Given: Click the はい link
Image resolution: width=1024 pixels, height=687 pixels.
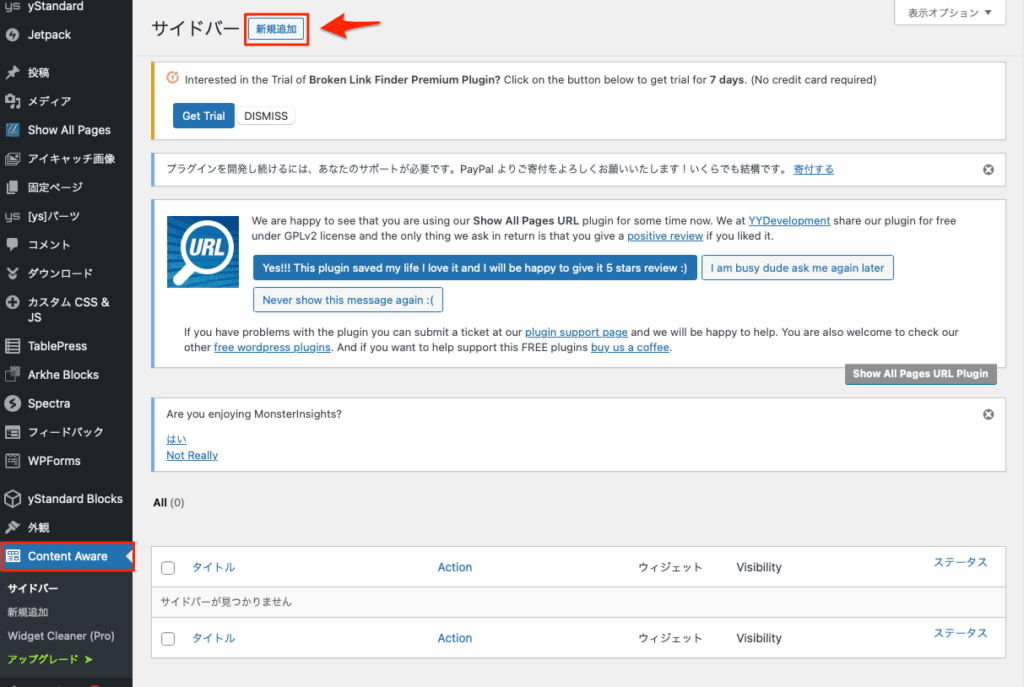Looking at the screenshot, I should [x=176, y=439].
